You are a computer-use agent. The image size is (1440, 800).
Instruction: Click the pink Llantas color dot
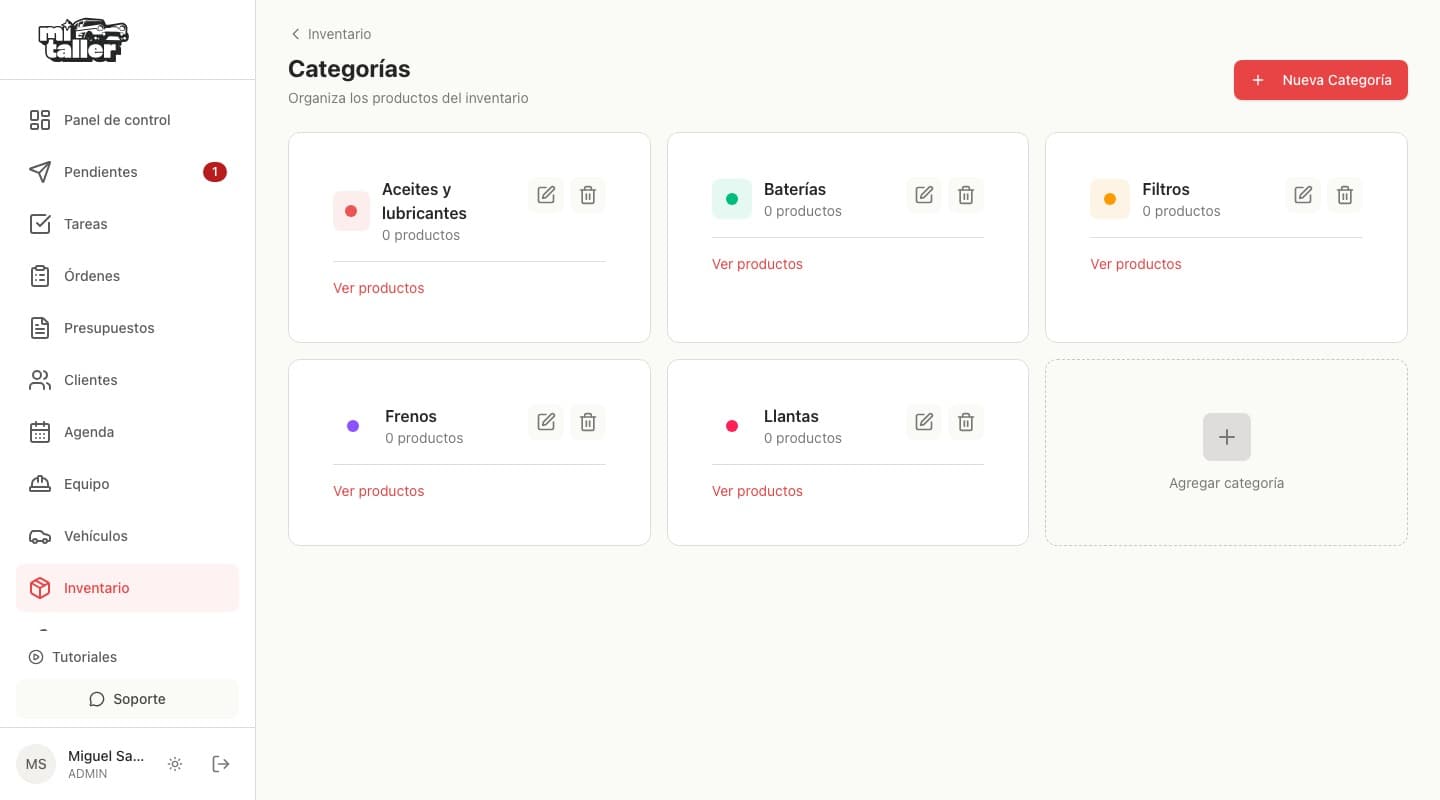coord(731,426)
